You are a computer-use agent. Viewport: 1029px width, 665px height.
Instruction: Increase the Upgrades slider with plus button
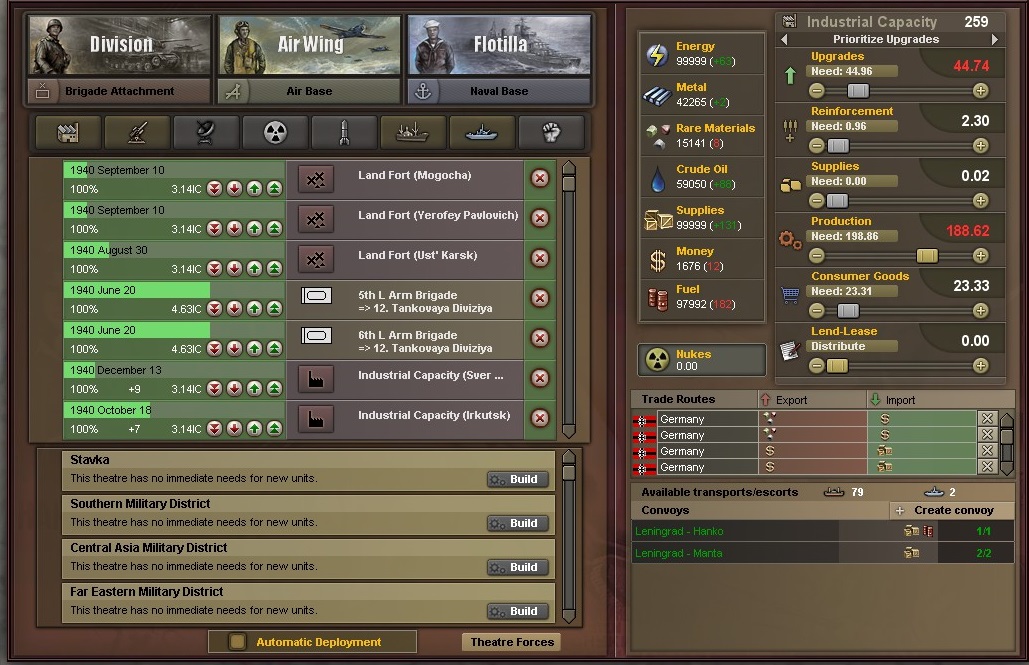click(980, 91)
